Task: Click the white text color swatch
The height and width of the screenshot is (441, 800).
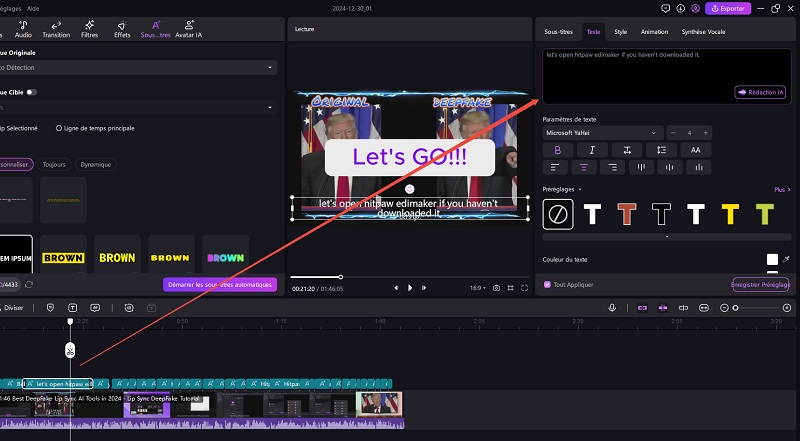Action: click(772, 259)
